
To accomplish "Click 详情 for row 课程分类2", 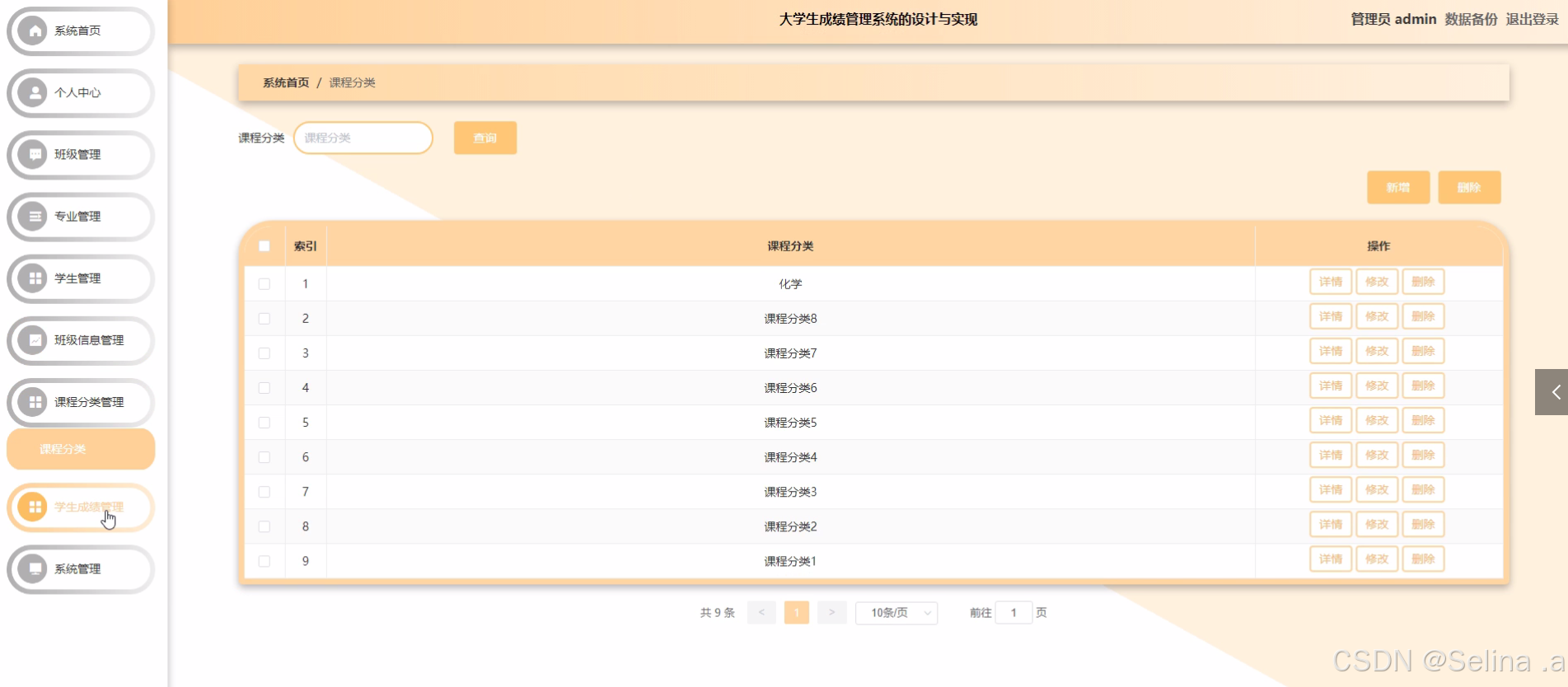I will coord(1331,524).
